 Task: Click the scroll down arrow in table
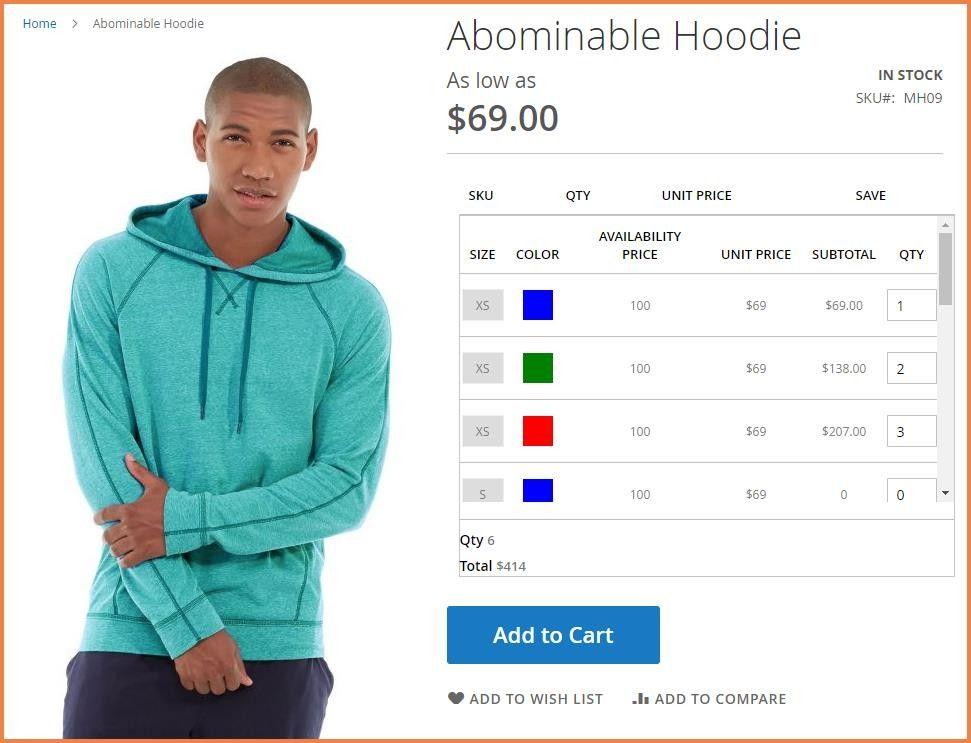point(945,493)
